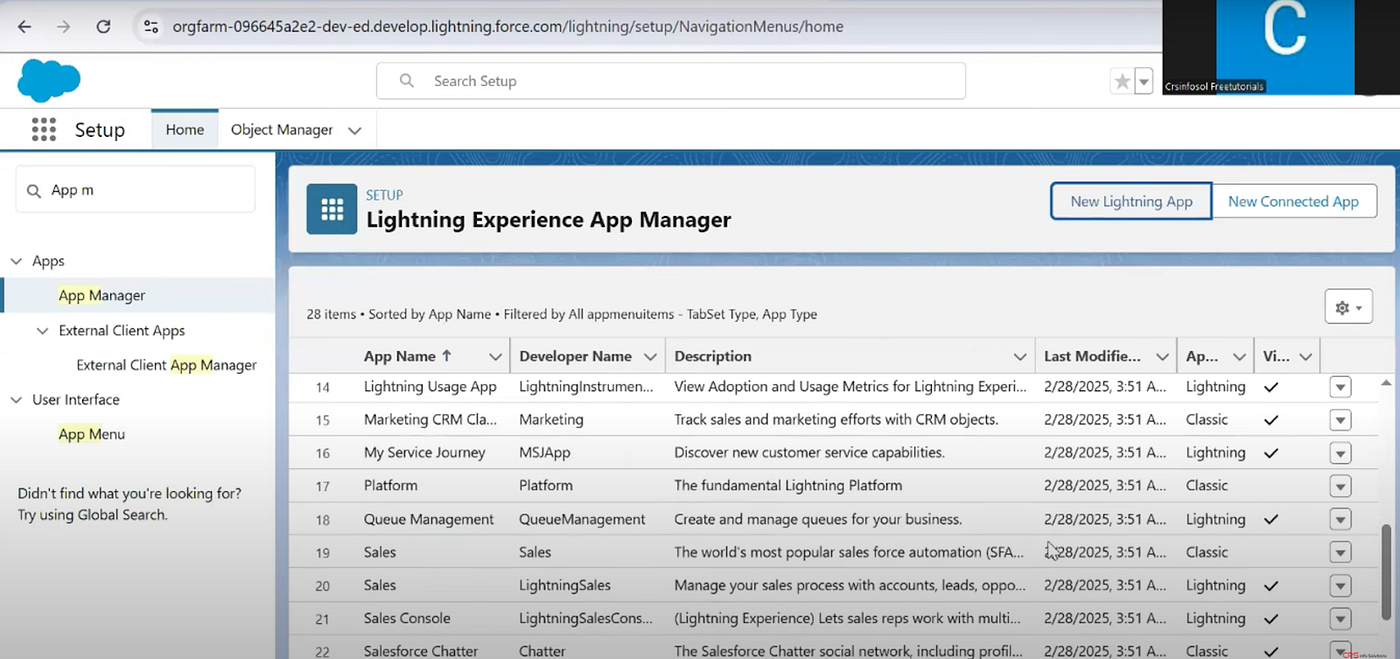Click 'Classic' app type in Platform row
The height and width of the screenshot is (659, 1400).
coord(1207,486)
